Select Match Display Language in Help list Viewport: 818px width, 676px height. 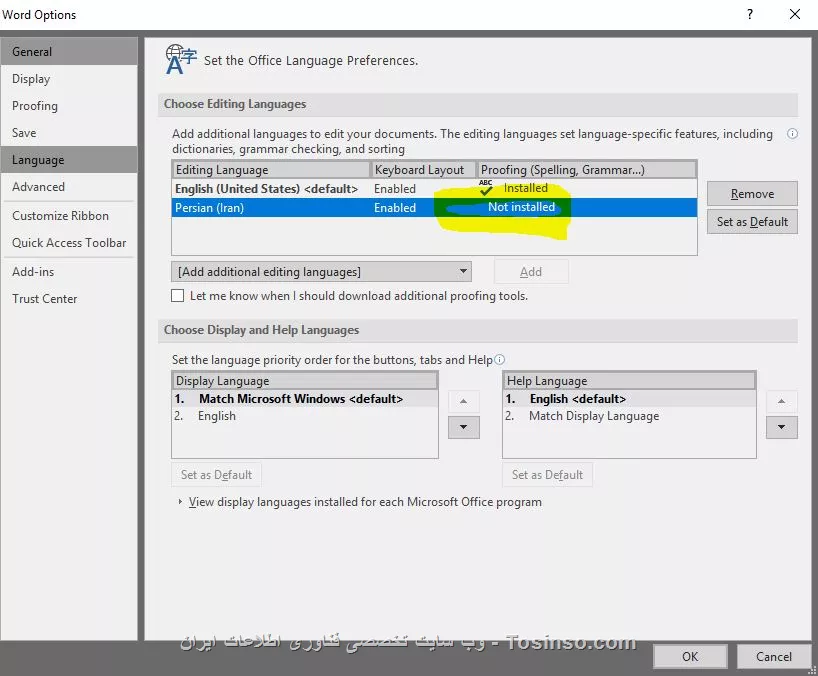(629, 416)
